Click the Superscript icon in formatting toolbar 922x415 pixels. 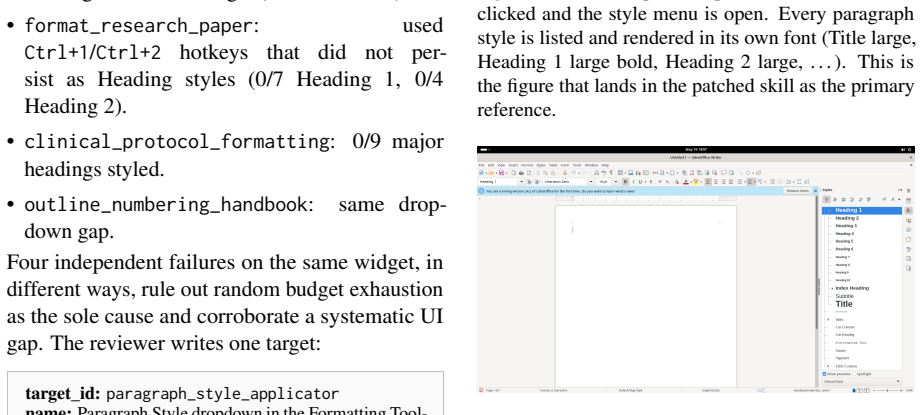660,182
